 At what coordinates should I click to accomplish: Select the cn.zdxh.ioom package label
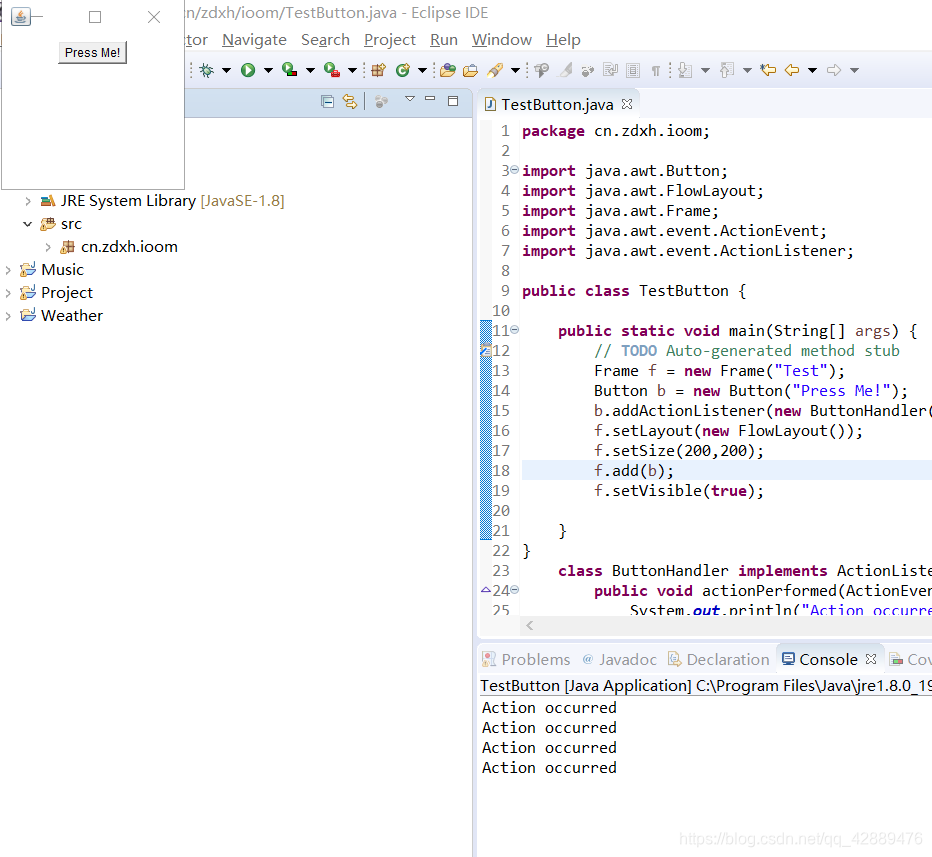click(x=129, y=247)
